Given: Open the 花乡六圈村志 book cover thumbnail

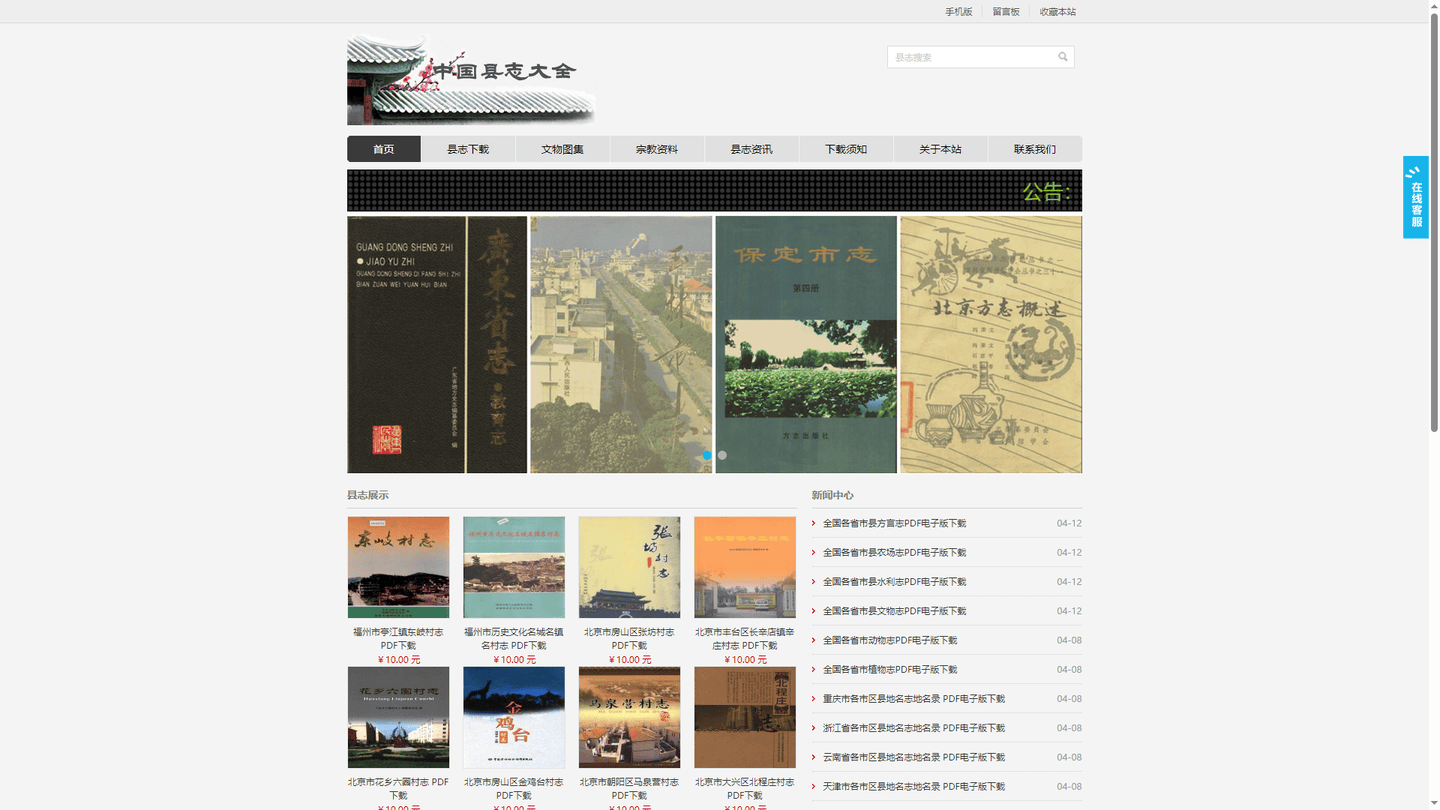Looking at the screenshot, I should 398,718.
